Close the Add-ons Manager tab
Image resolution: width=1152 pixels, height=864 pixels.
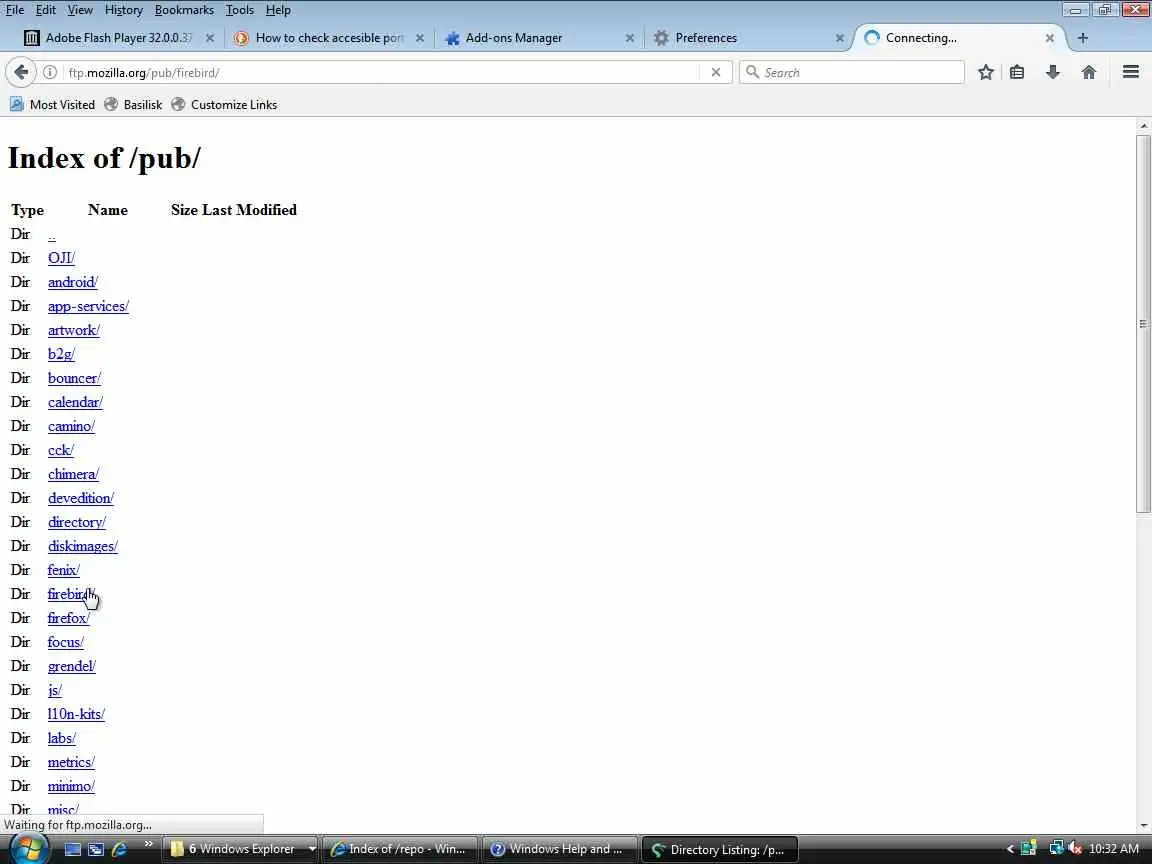click(x=630, y=37)
